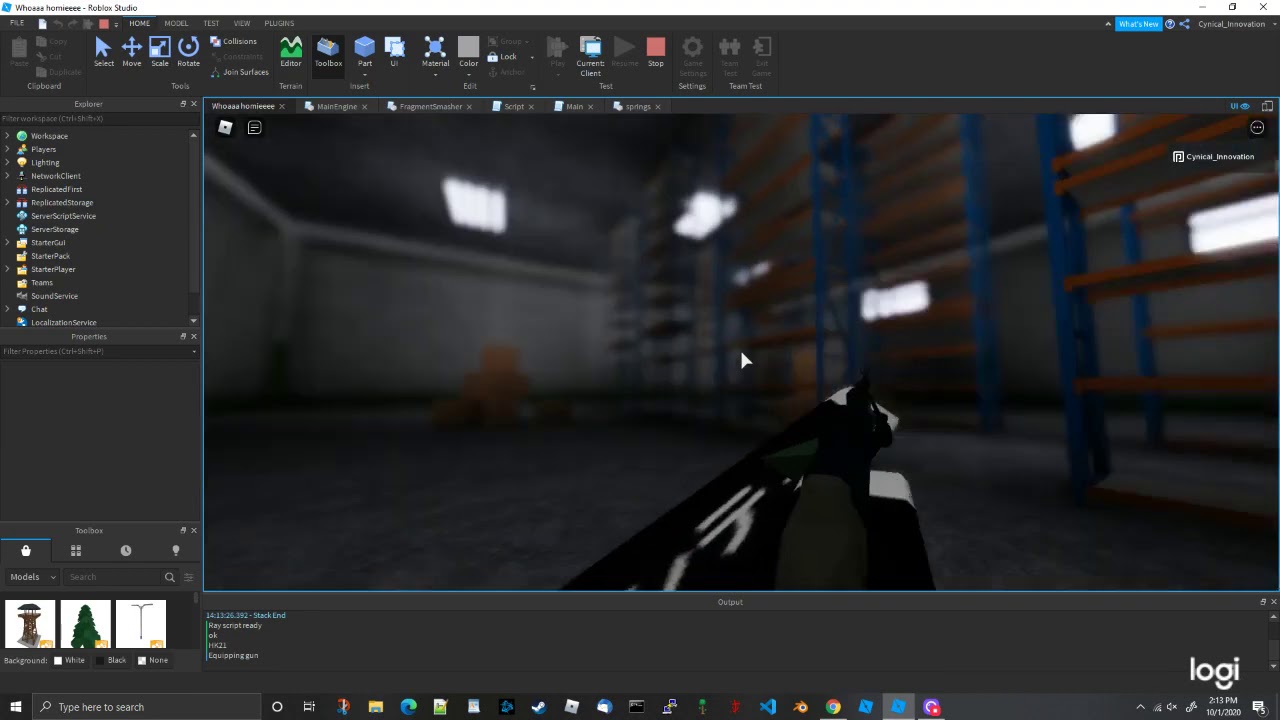
Task: Focus the Filter Properties field
Action: [x=98, y=351]
